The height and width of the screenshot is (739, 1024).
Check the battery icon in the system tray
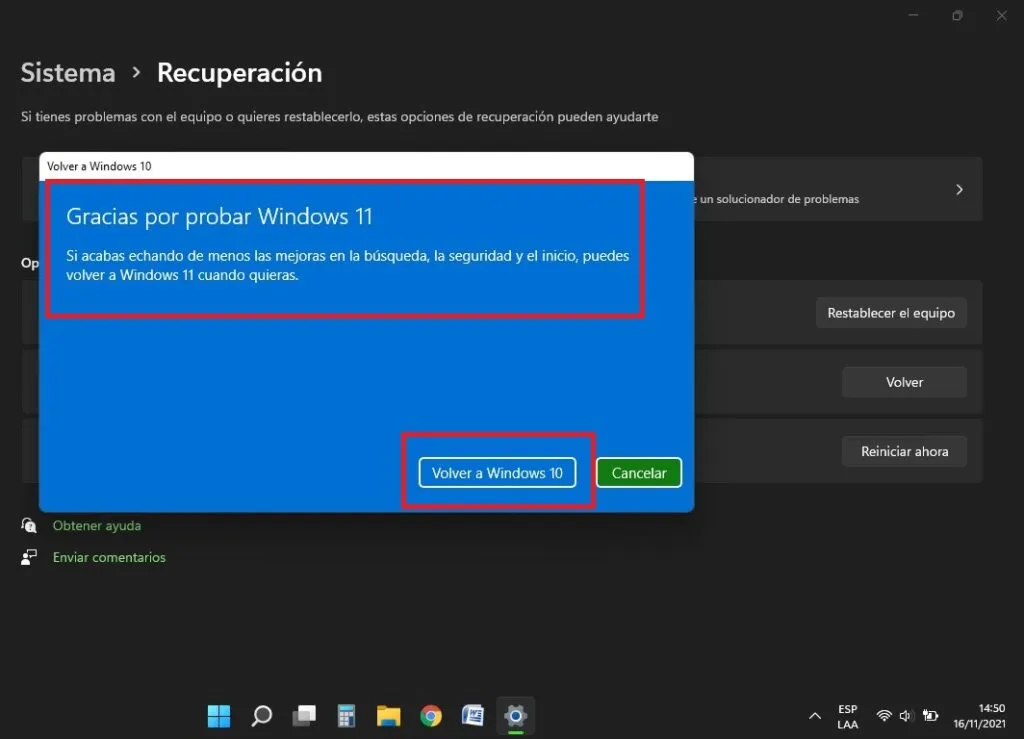coord(930,716)
